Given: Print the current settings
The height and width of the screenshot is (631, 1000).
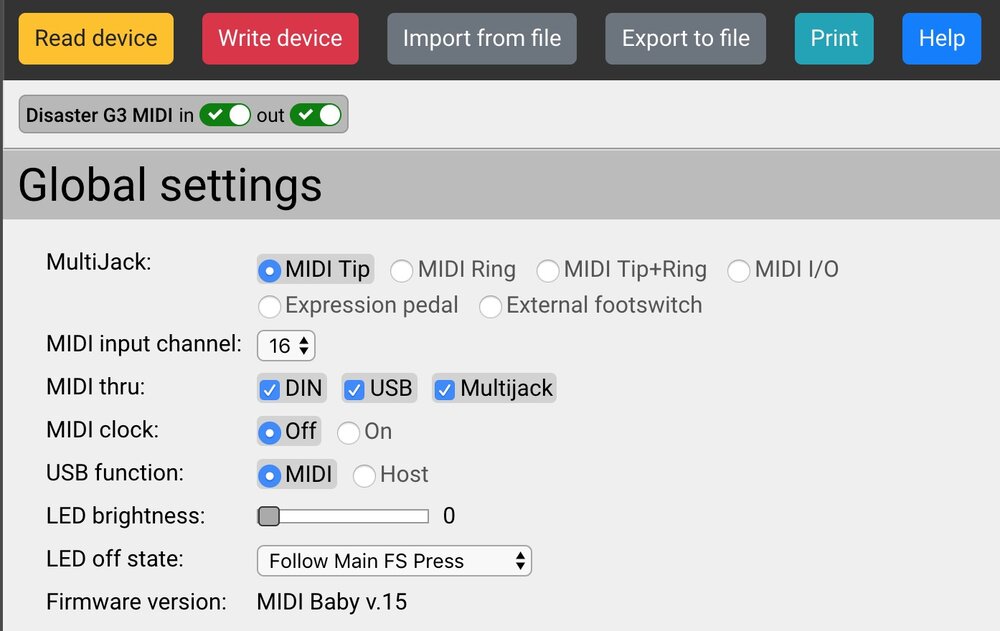Looking at the screenshot, I should (833, 39).
